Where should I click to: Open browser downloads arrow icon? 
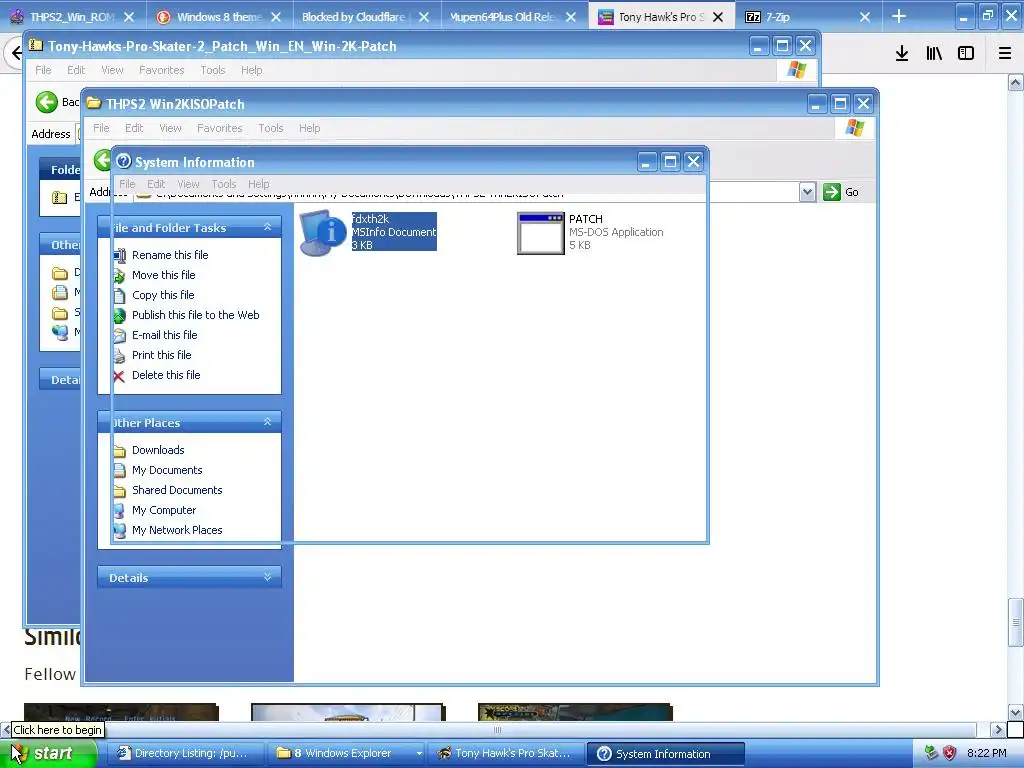(x=902, y=53)
